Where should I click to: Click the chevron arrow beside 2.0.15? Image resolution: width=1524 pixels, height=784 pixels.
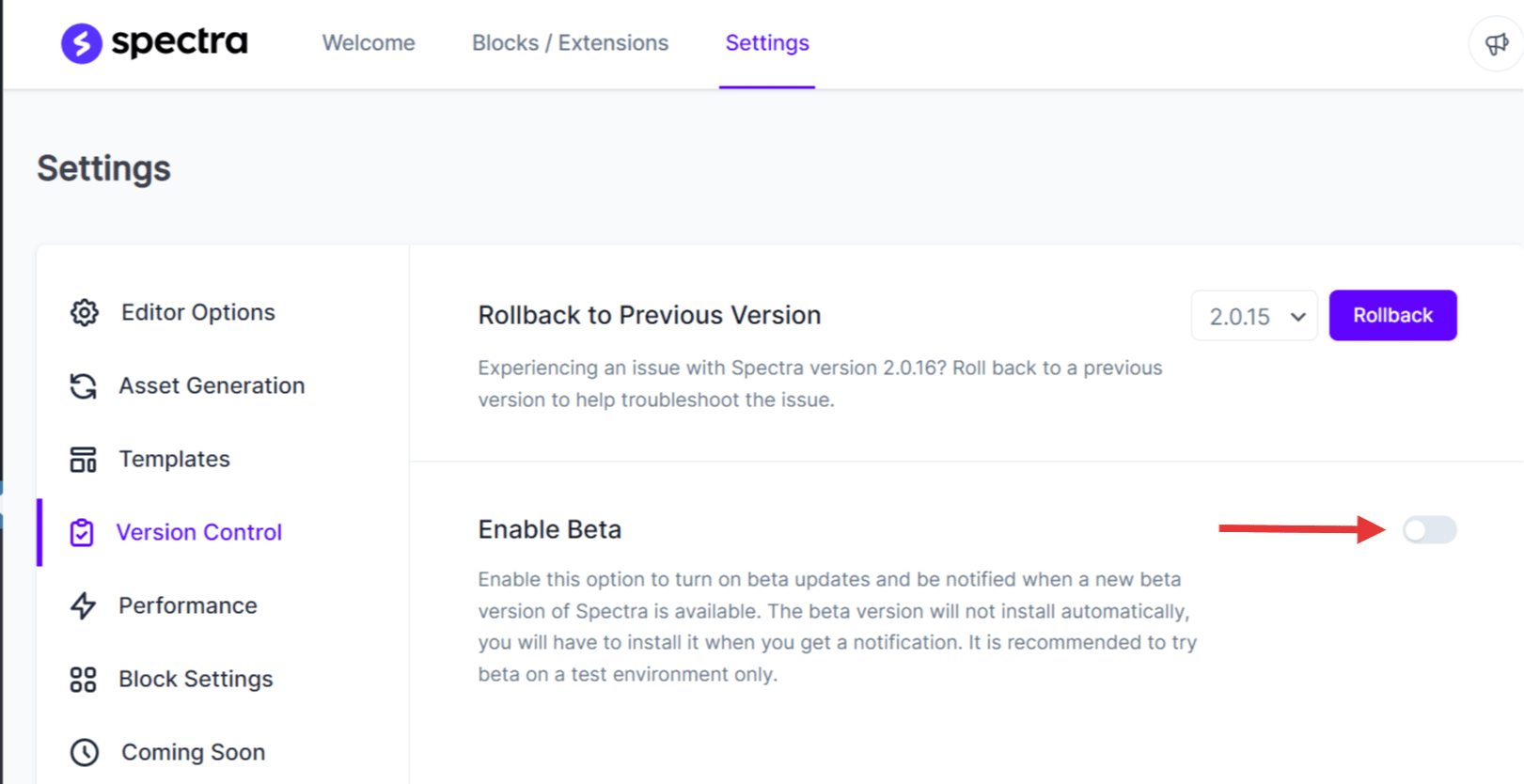(x=1298, y=317)
